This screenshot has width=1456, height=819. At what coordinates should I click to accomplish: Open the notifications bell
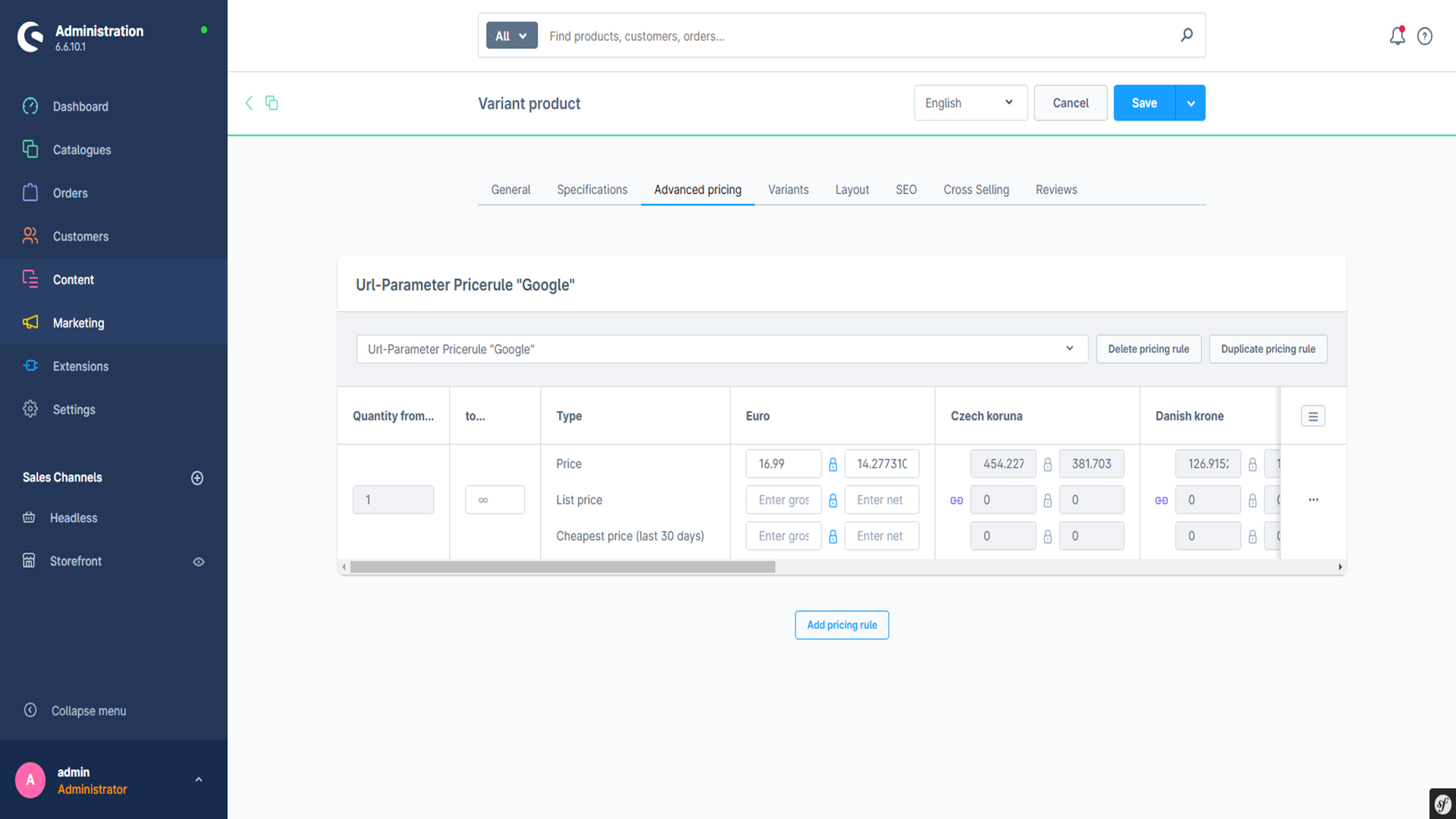1397,36
